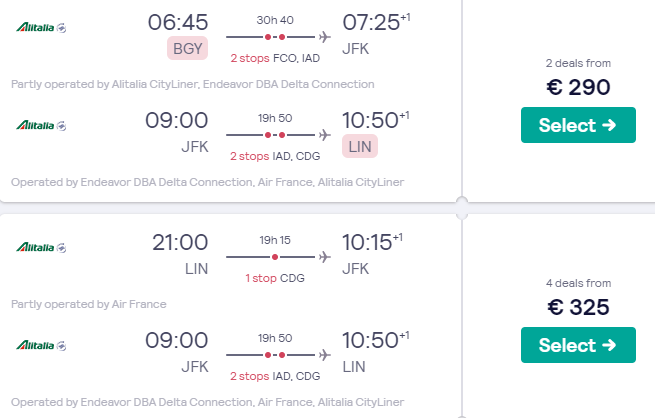Select the €325 flight deal

[x=578, y=345]
